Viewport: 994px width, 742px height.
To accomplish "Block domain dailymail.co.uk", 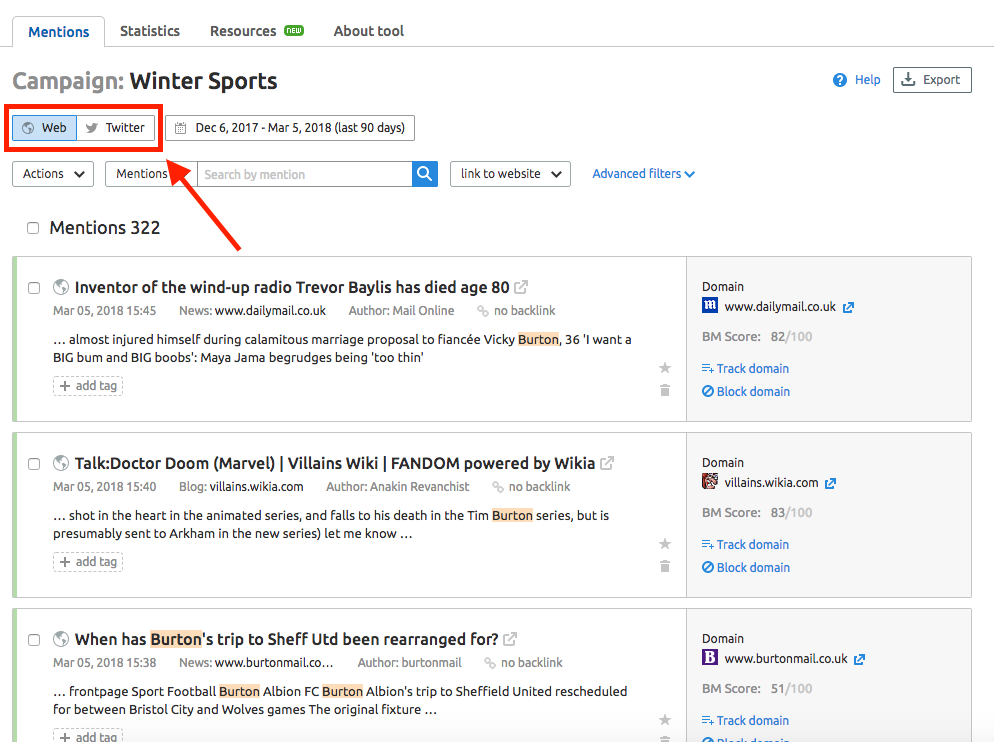I will pos(746,391).
